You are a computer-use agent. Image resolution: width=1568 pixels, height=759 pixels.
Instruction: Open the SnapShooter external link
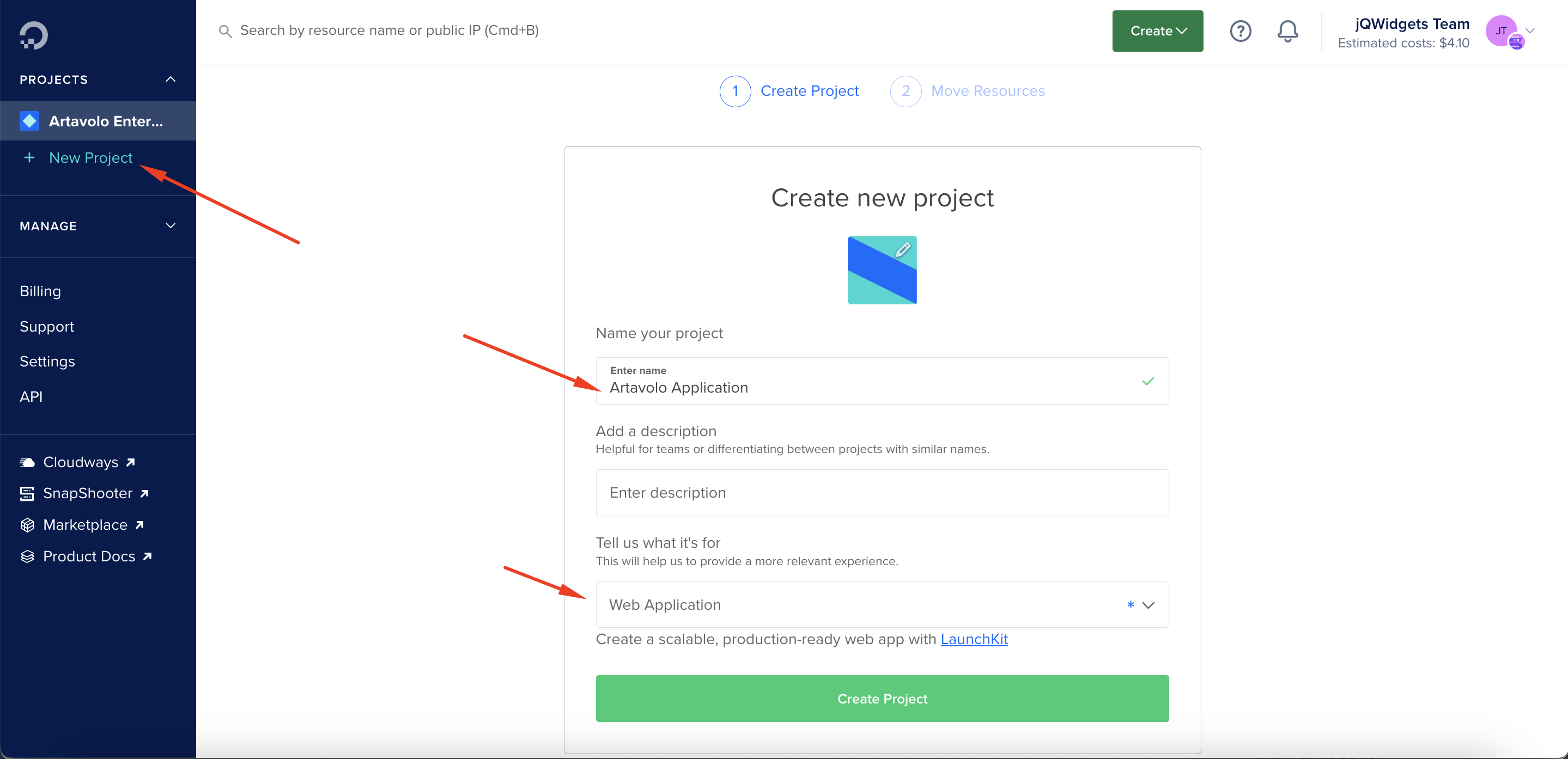coord(95,494)
